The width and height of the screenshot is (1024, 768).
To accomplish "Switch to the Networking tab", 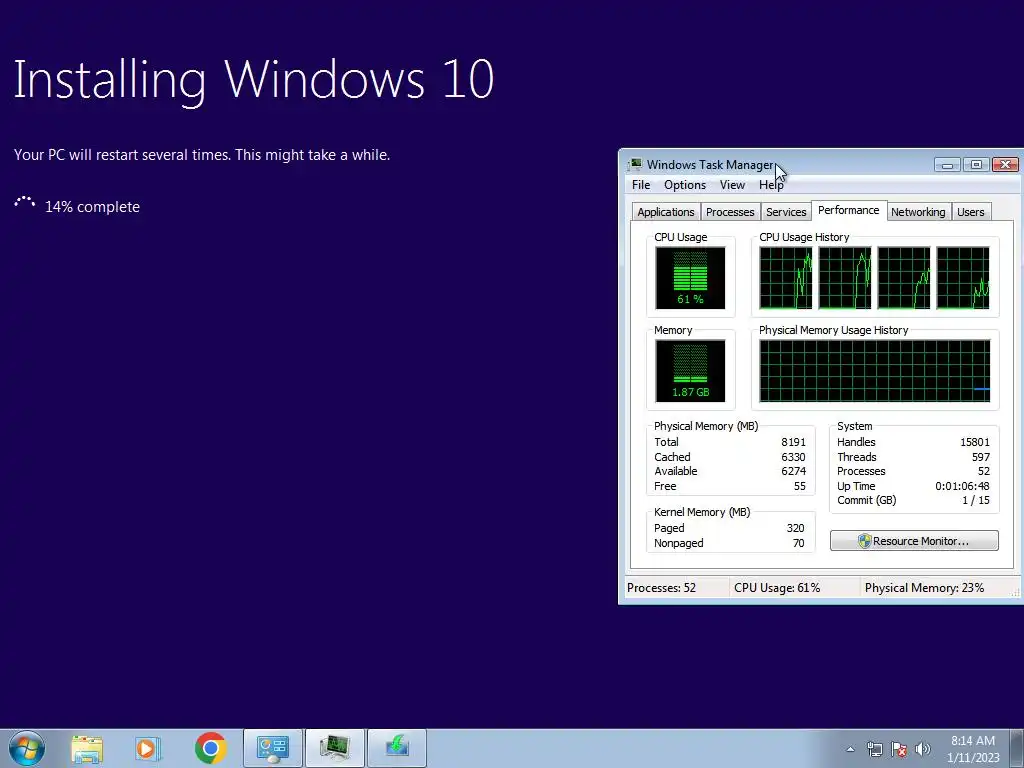I will [x=918, y=212].
